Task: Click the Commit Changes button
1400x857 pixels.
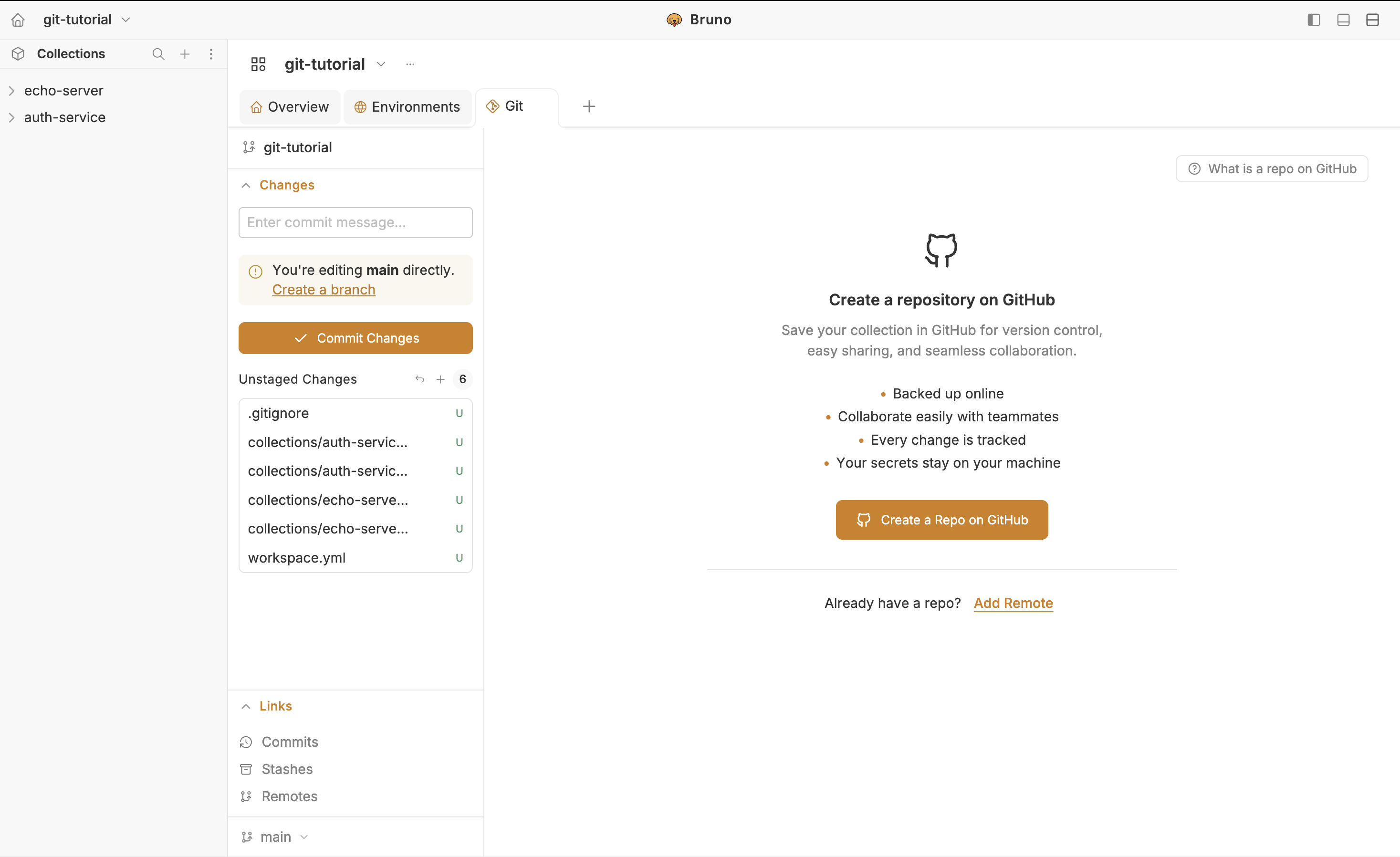Action: point(355,338)
